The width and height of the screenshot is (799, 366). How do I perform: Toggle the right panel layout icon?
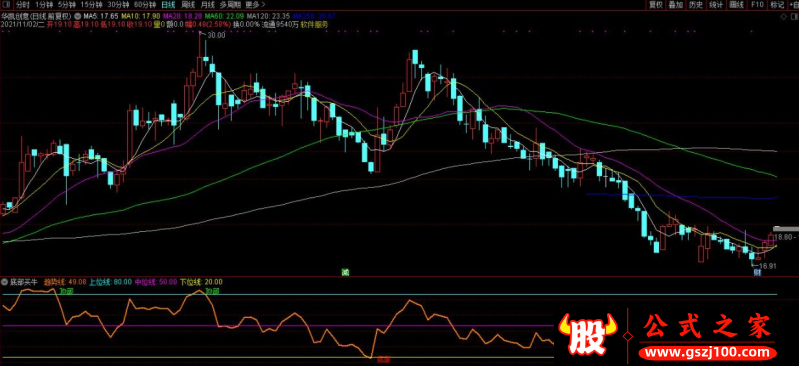pos(793,16)
